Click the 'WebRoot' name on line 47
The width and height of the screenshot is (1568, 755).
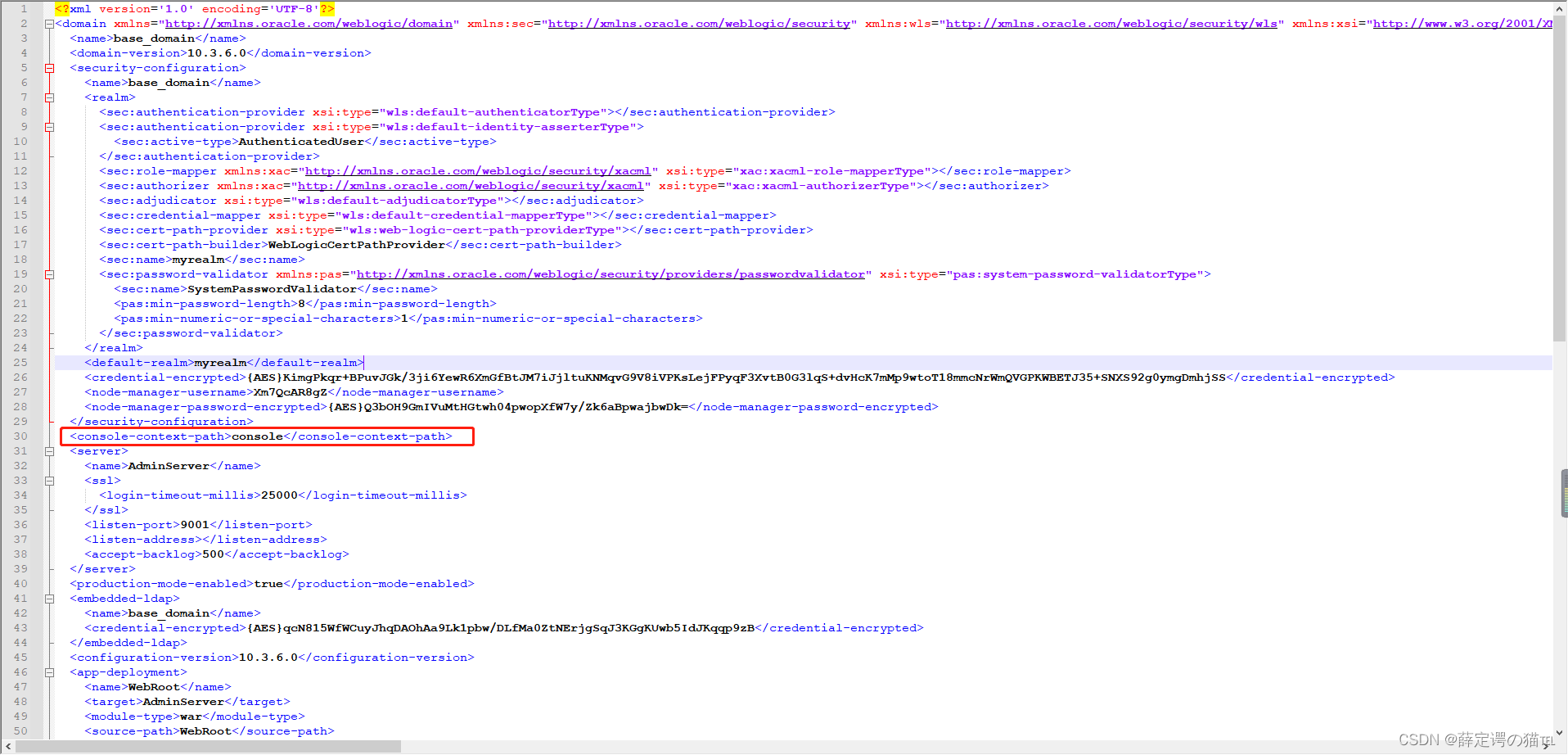(154, 687)
